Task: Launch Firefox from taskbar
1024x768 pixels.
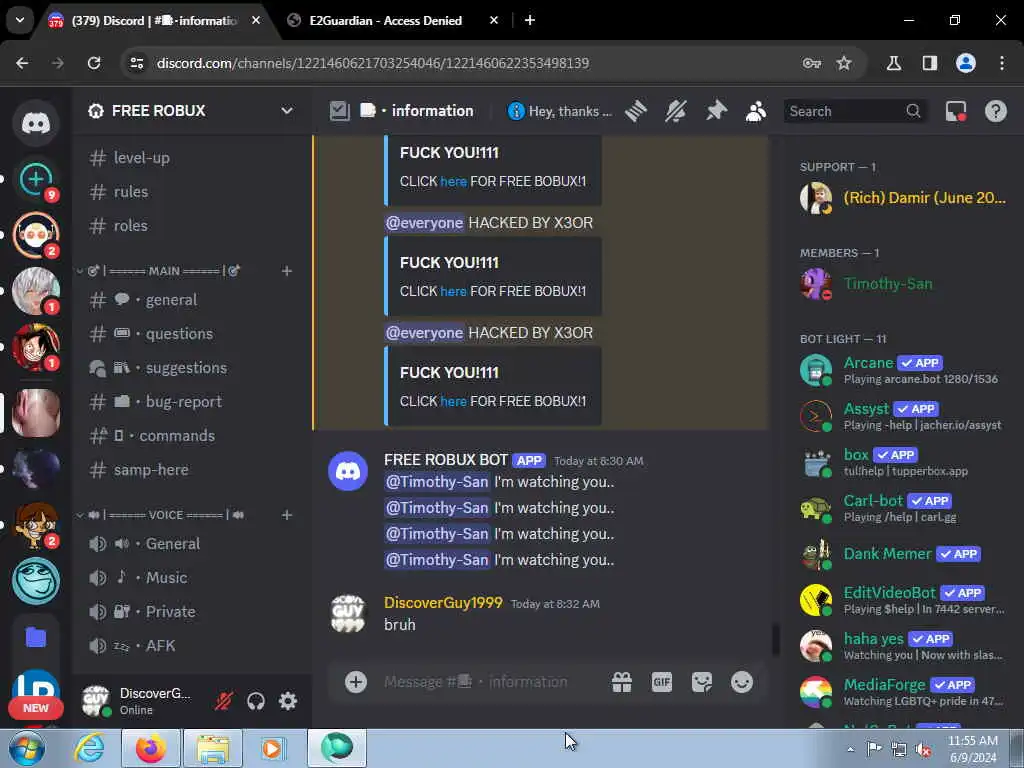Action: [150, 748]
